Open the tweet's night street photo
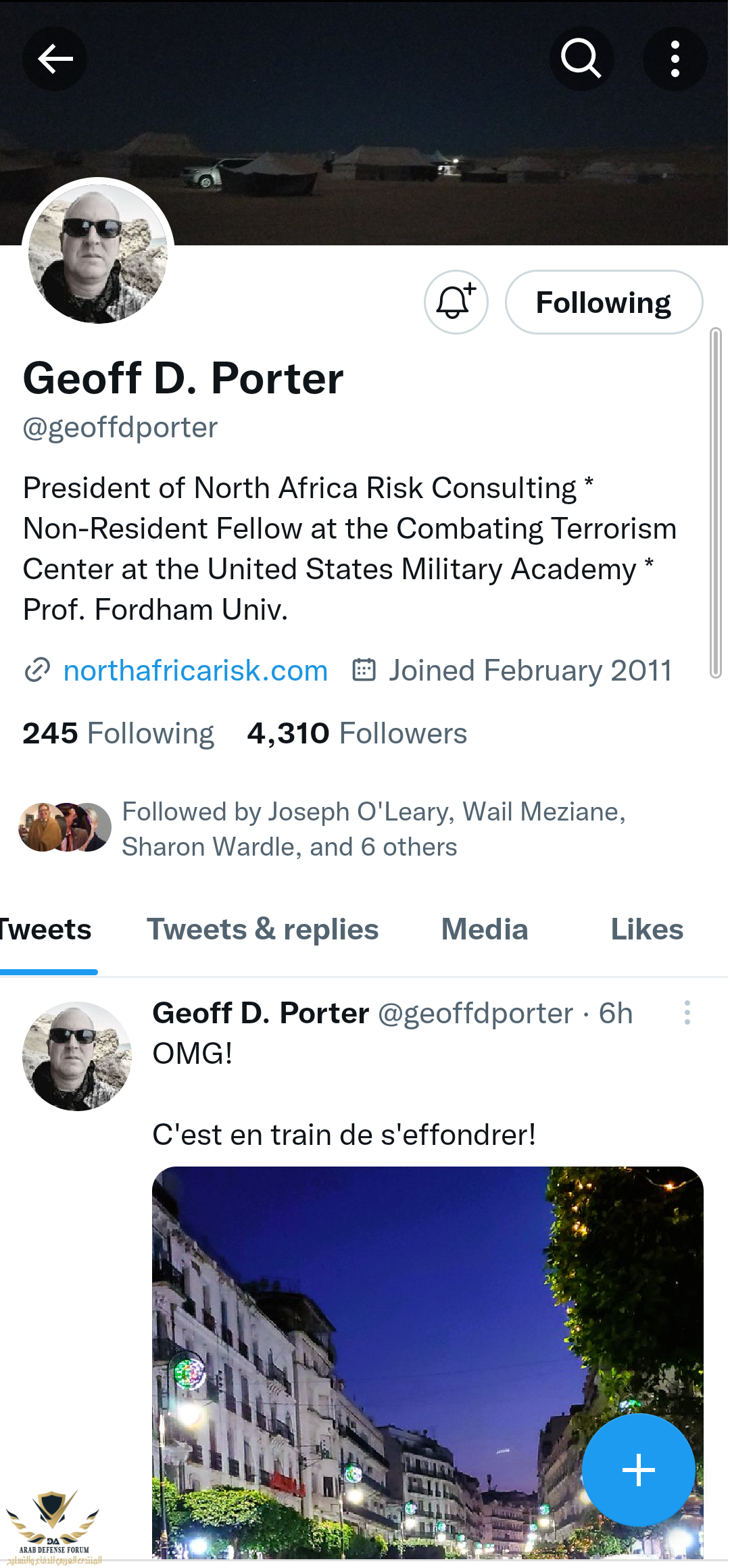This screenshot has width=730, height=1568. [428, 1363]
